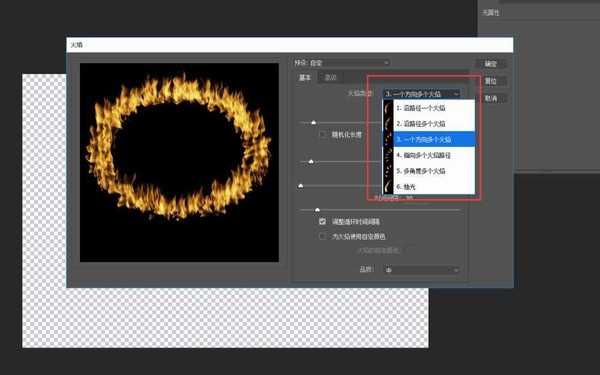This screenshot has width=600, height=375.
Task: Click flame thumbnail icon beside option 1
Action: click(388, 108)
